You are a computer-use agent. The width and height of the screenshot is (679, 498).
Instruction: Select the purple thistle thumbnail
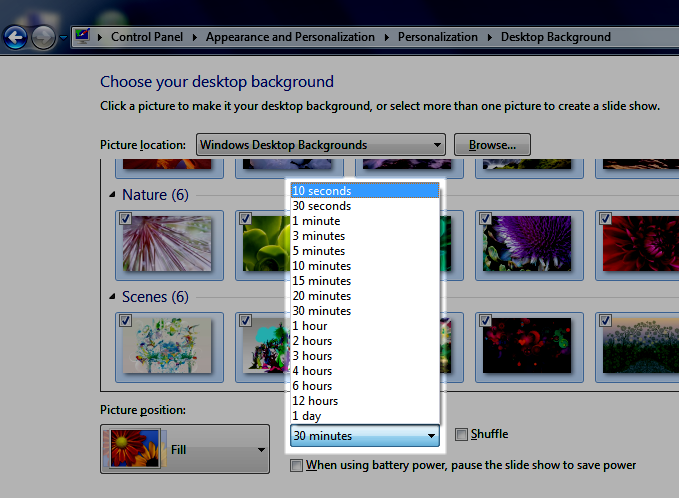tap(527, 244)
